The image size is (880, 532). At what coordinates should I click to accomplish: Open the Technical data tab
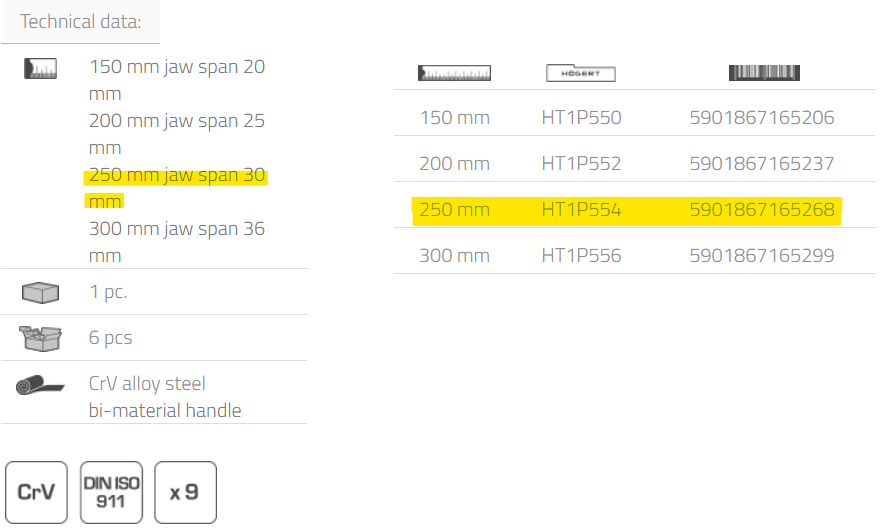point(81,21)
